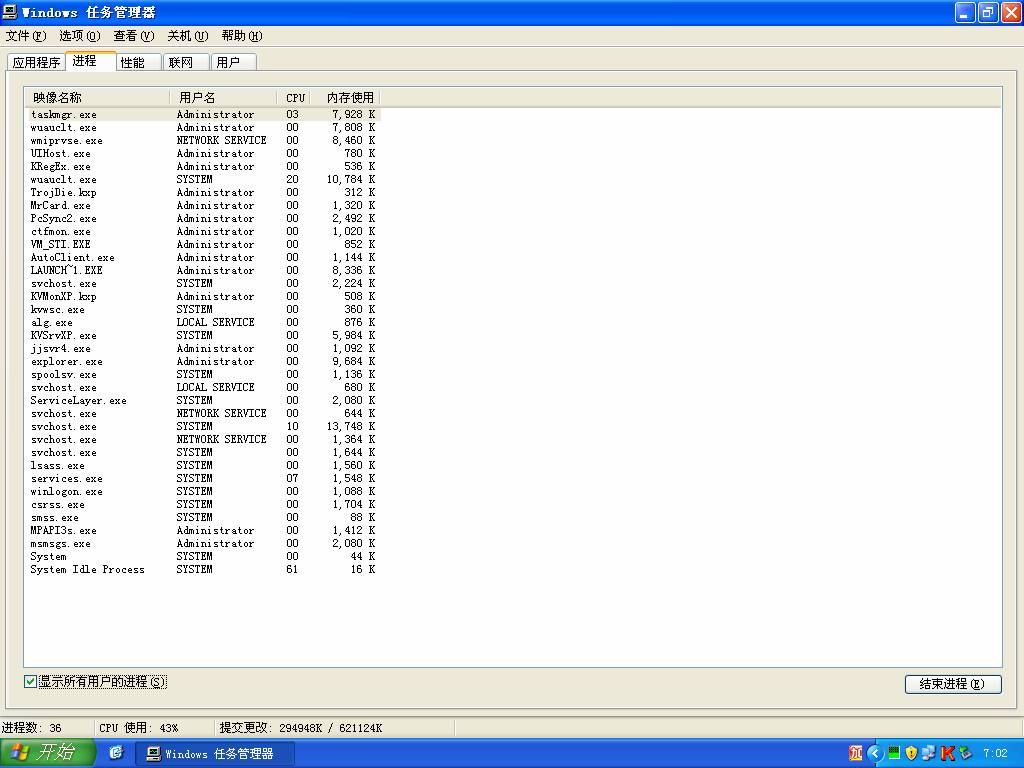This screenshot has height=768, width=1024.
Task: Switch to the 性能 tab
Action: tap(138, 62)
